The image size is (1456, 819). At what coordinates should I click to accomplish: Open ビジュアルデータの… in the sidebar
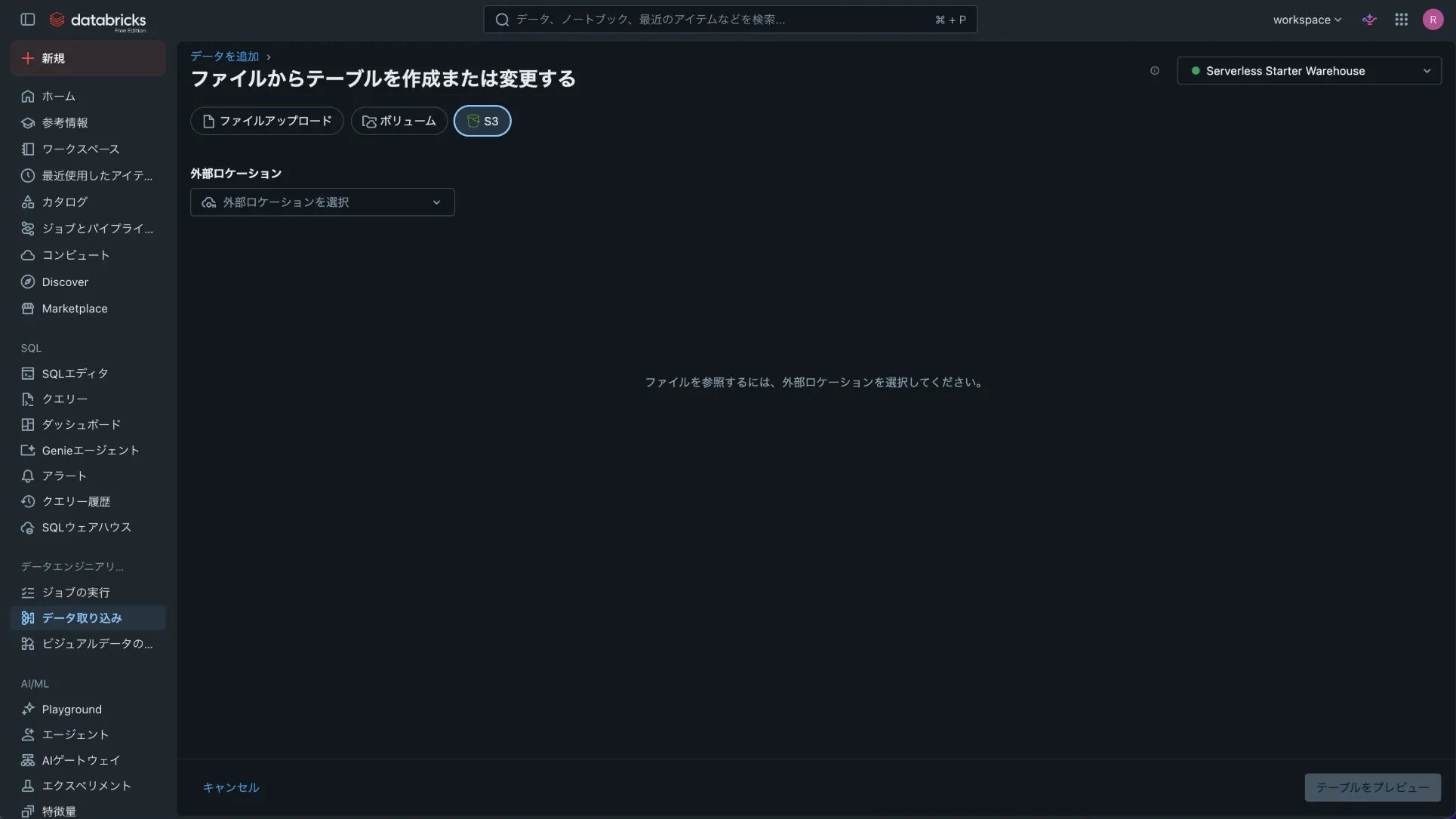click(x=88, y=643)
